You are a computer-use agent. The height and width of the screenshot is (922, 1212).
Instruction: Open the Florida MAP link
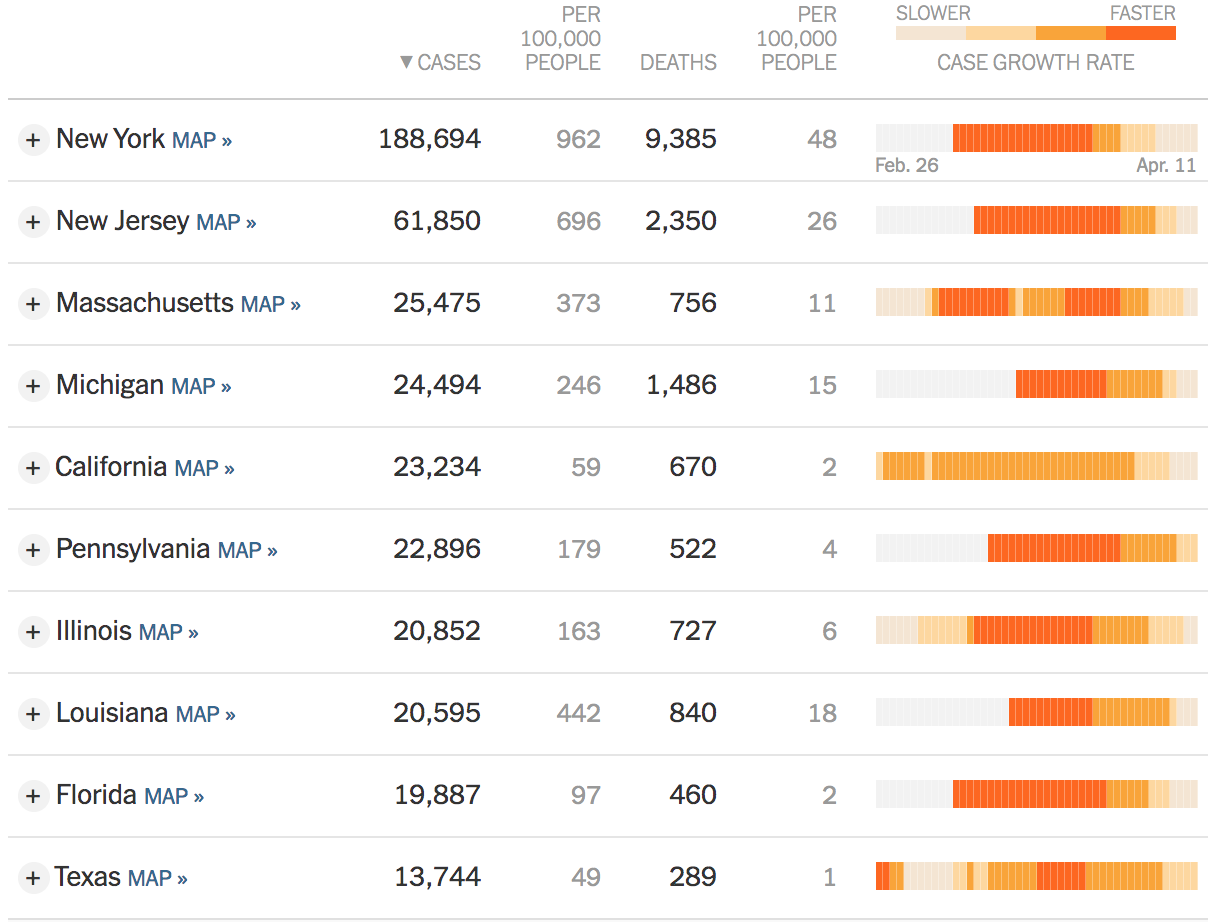174,797
